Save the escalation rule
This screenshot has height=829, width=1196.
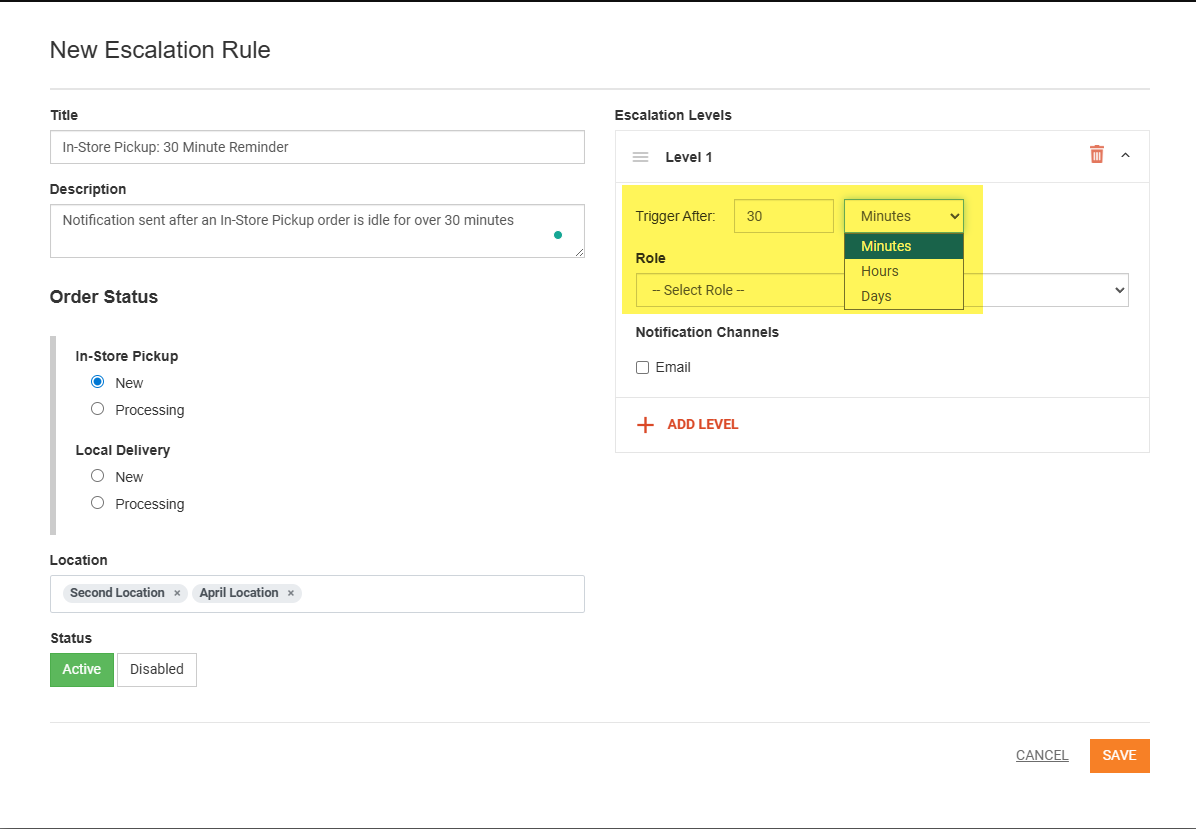pyautogui.click(x=1119, y=756)
